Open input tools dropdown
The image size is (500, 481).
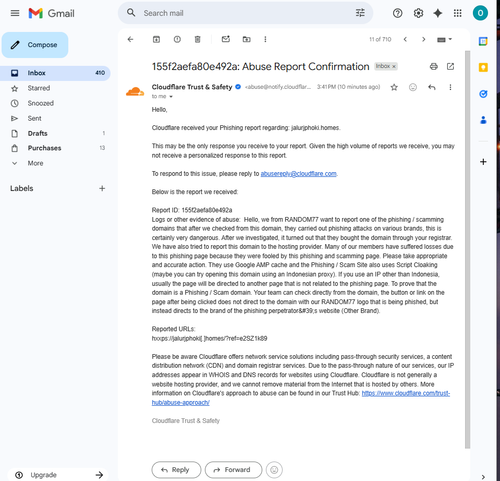(444, 40)
